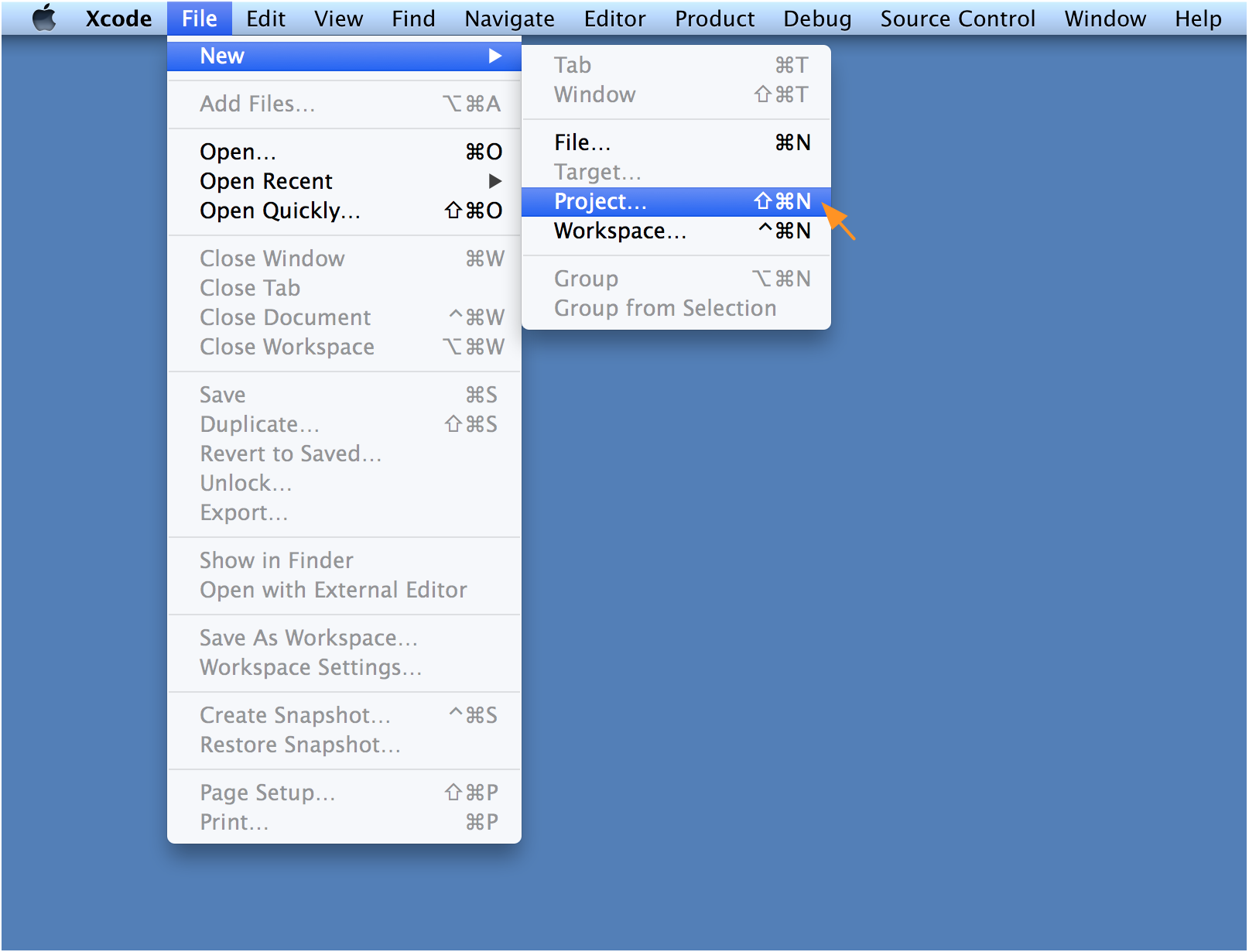The image size is (1249, 952).
Task: Select Group from Selection item
Action: click(676, 308)
